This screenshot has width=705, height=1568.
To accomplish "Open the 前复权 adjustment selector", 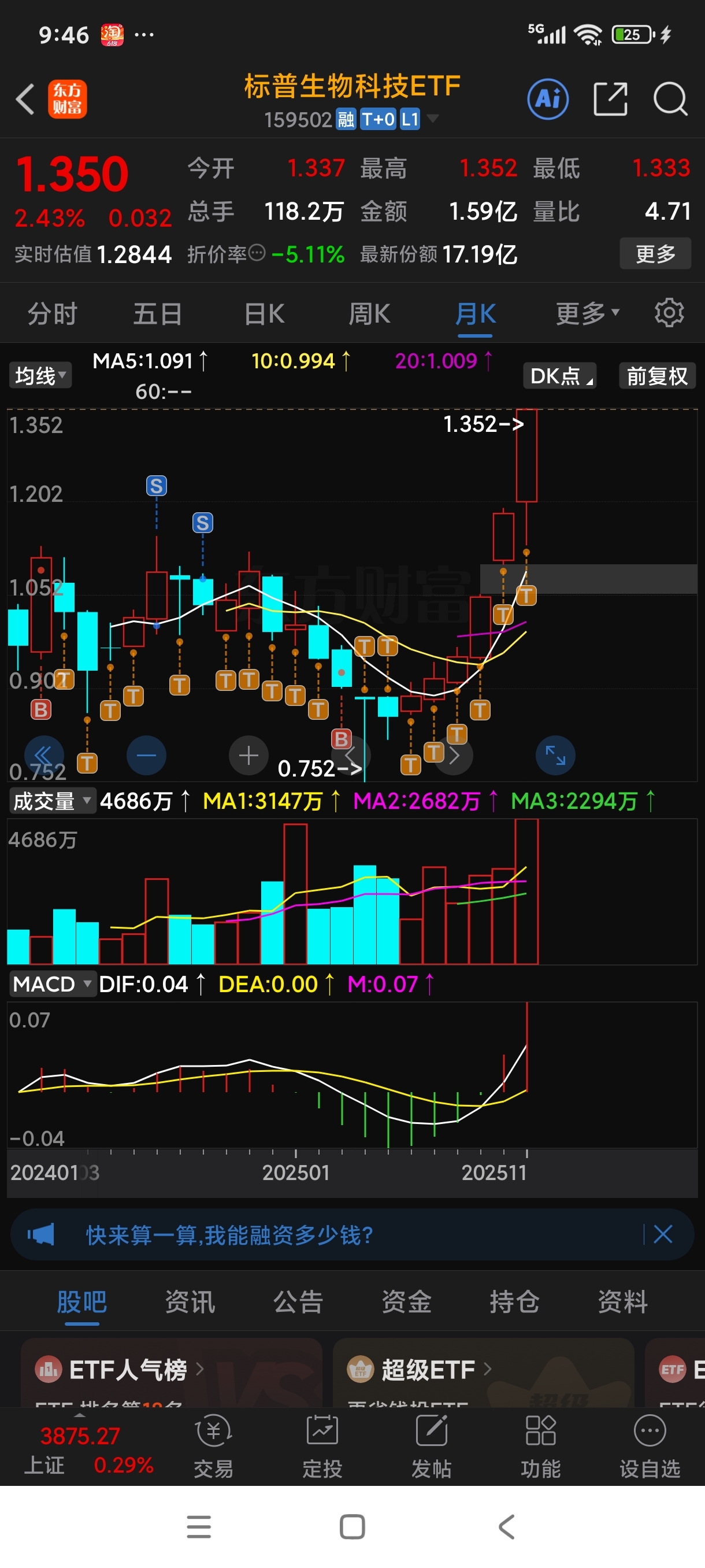I will point(657,375).
